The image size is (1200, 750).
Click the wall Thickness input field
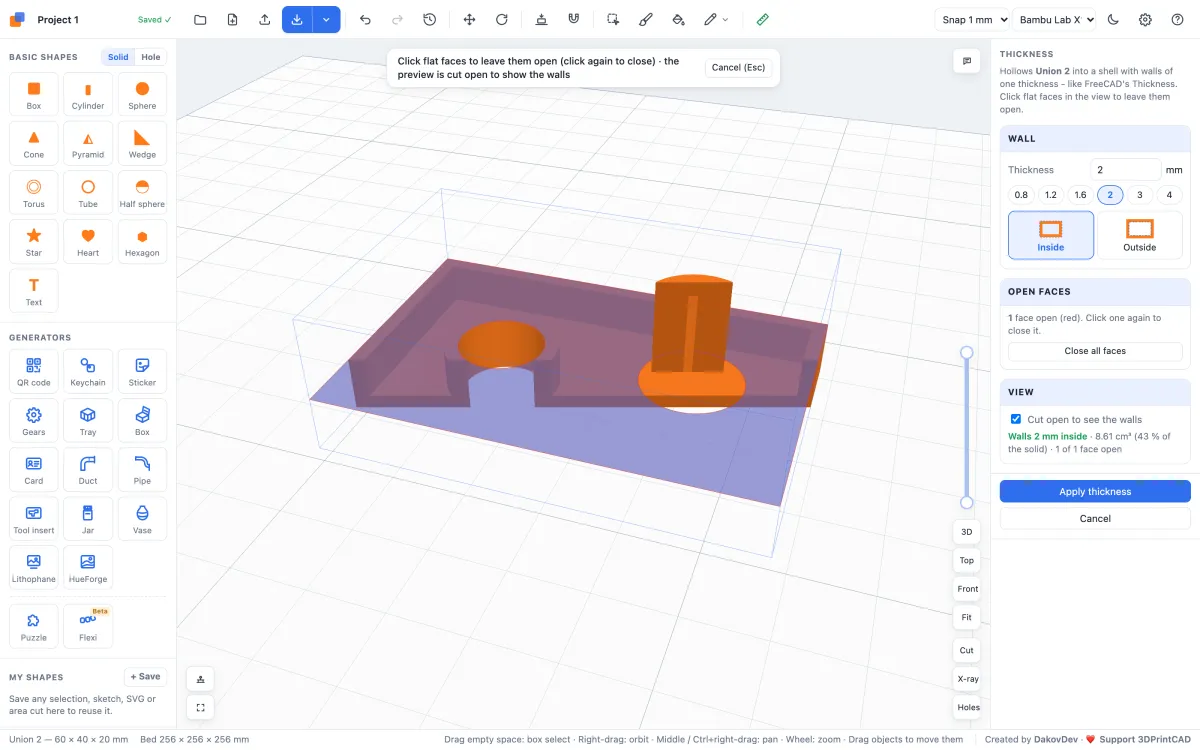point(1125,170)
